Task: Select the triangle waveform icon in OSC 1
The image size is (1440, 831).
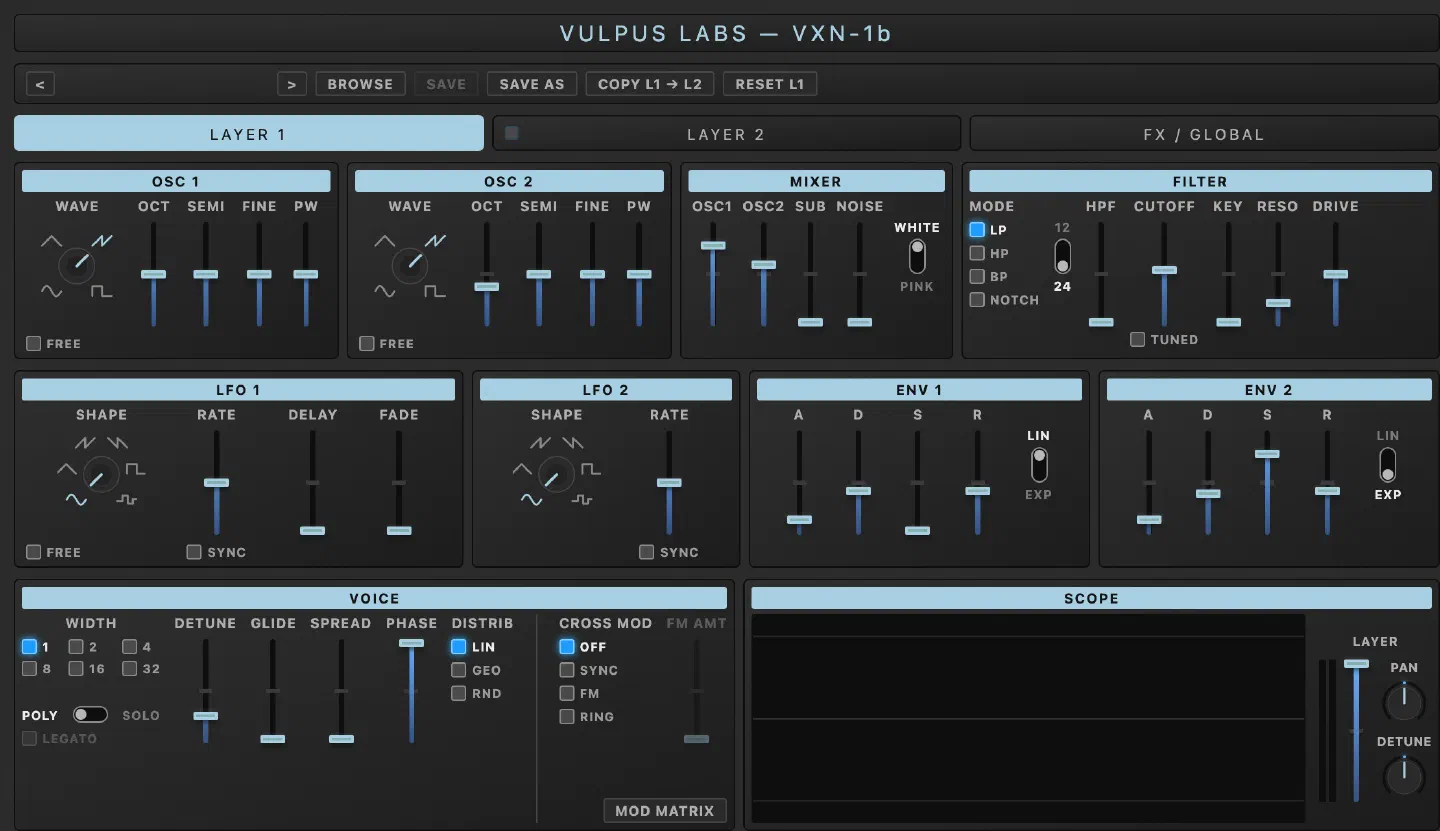Action: (51, 241)
